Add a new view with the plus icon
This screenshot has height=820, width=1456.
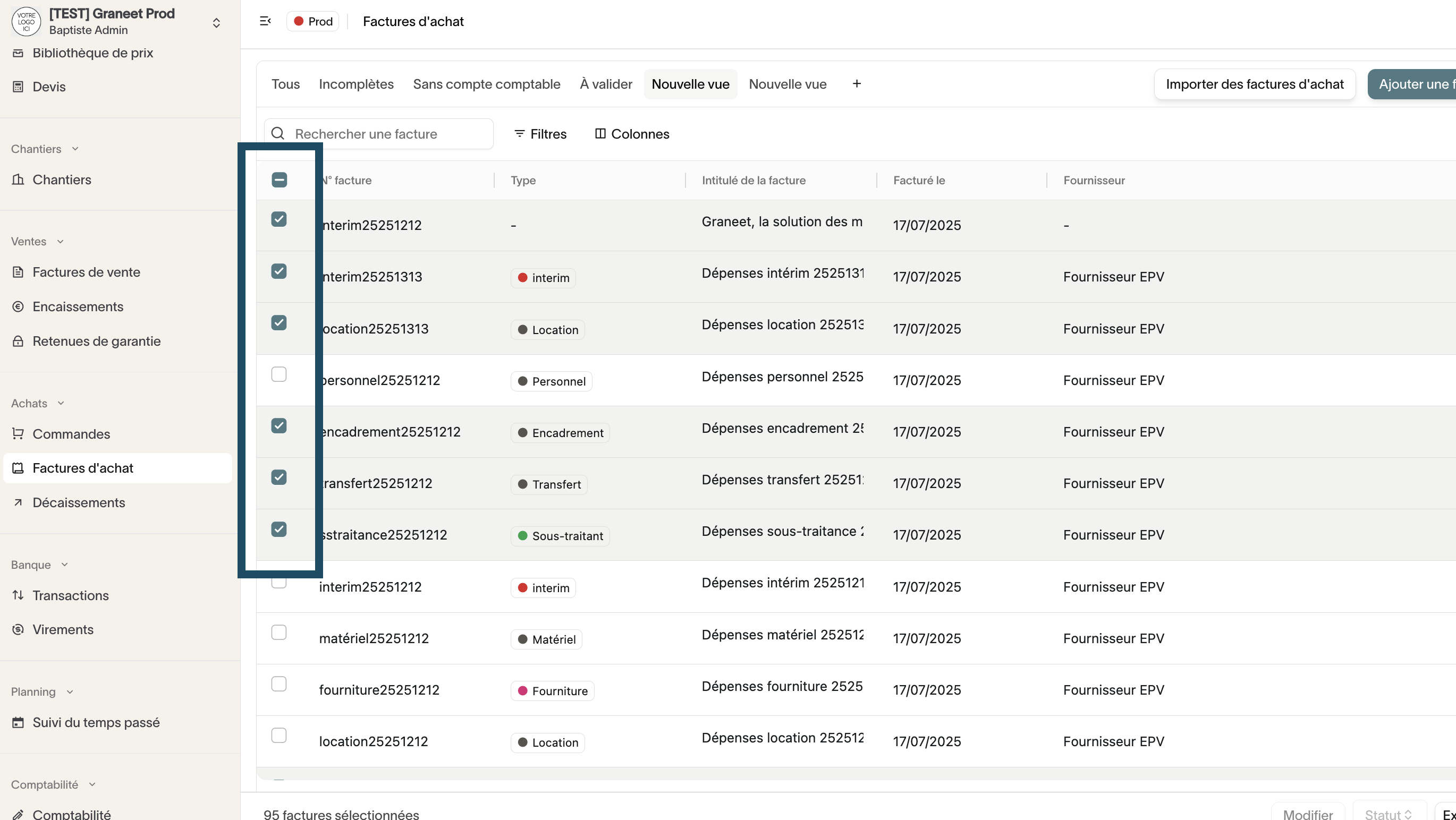tap(856, 84)
